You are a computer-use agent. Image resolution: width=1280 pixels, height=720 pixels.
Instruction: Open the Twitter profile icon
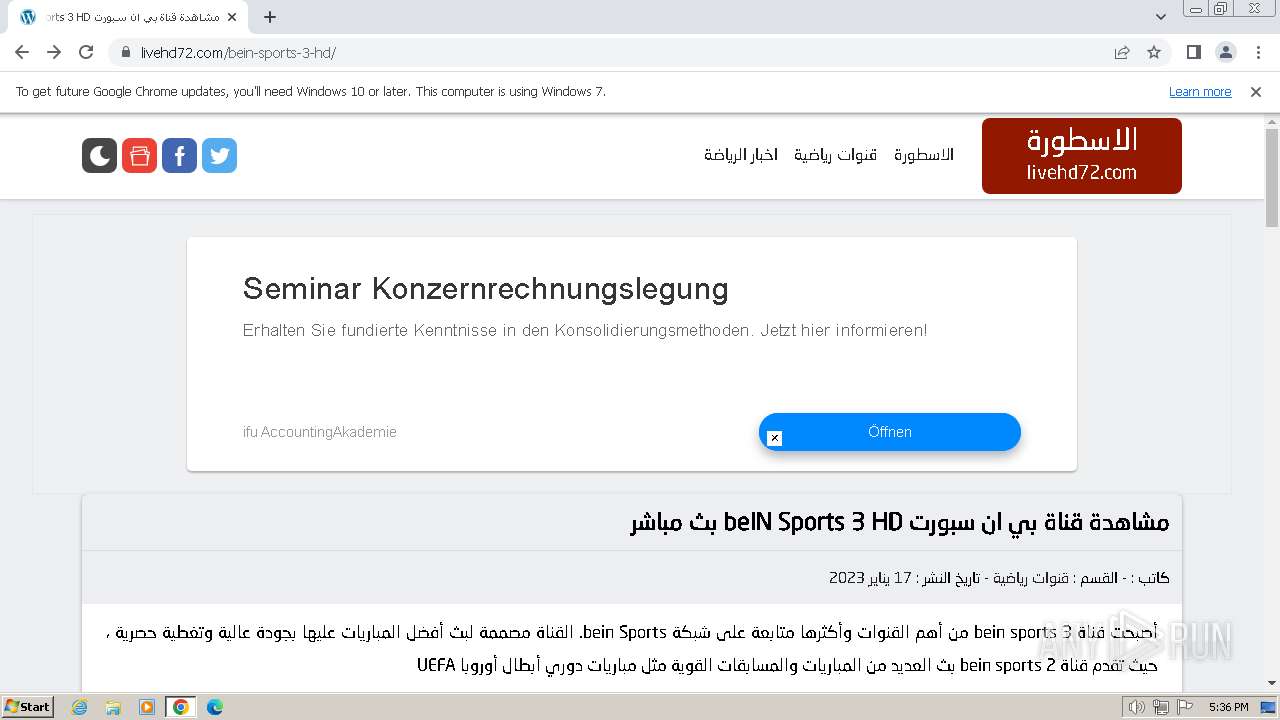coord(219,156)
